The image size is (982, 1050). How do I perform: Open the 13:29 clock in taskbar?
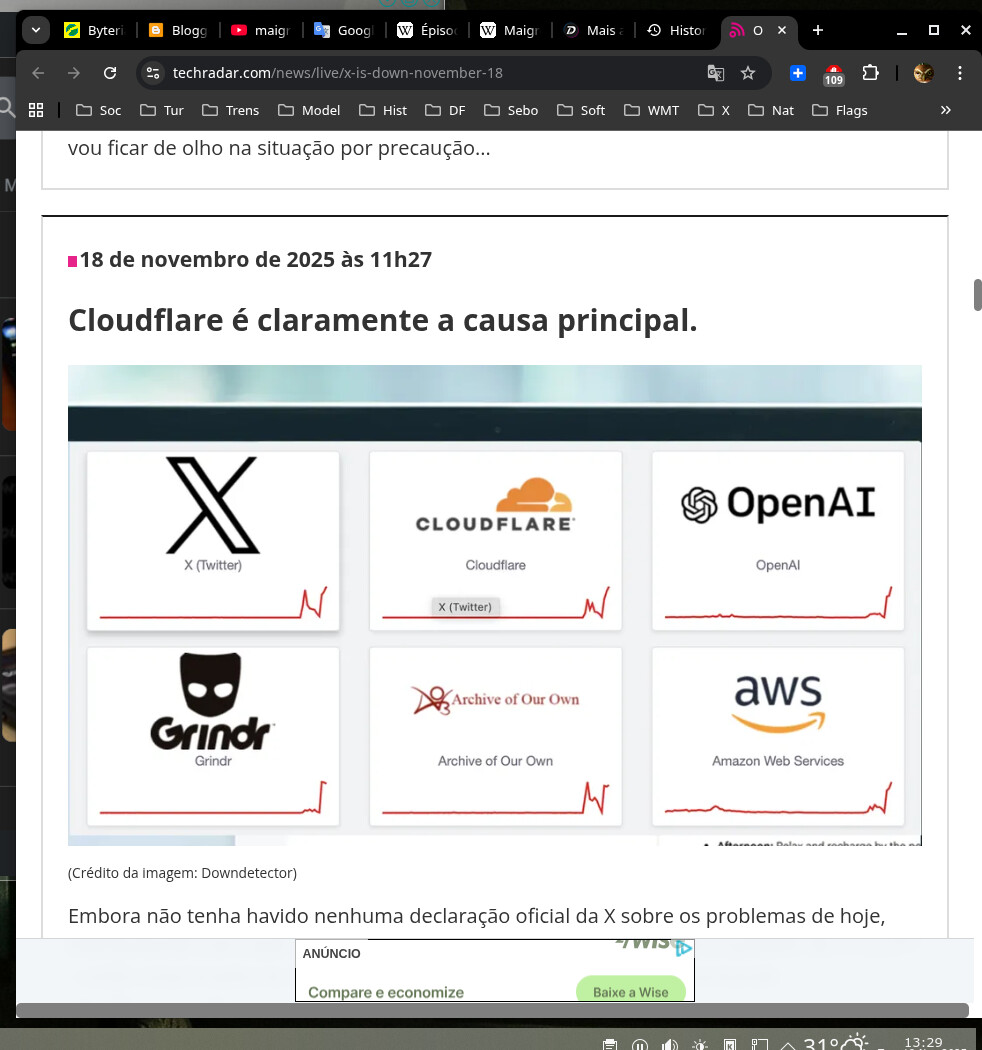point(924,1043)
